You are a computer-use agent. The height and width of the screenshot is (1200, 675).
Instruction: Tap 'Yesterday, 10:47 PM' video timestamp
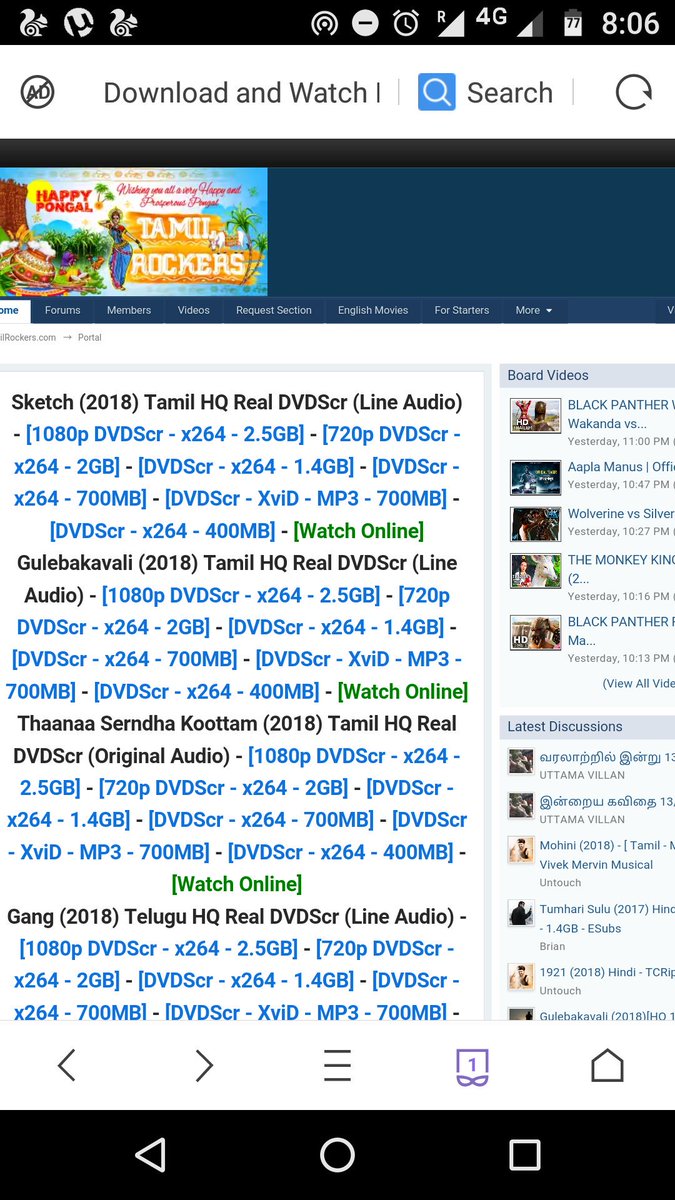tap(621, 485)
